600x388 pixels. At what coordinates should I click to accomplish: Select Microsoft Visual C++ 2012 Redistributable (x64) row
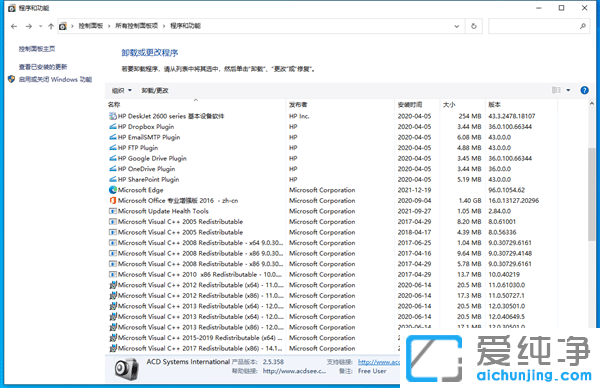[x=331, y=285]
